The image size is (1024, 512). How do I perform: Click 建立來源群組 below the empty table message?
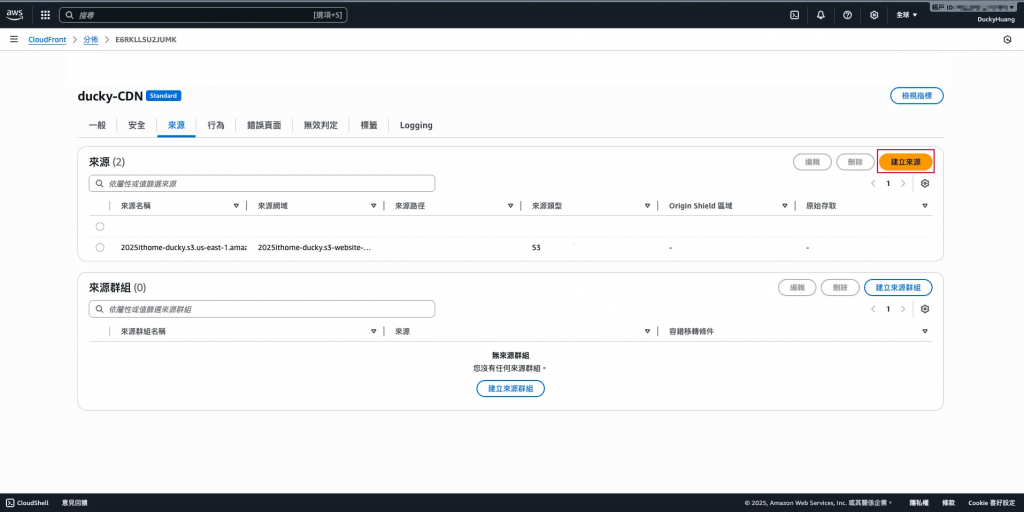pyautogui.click(x=511, y=389)
